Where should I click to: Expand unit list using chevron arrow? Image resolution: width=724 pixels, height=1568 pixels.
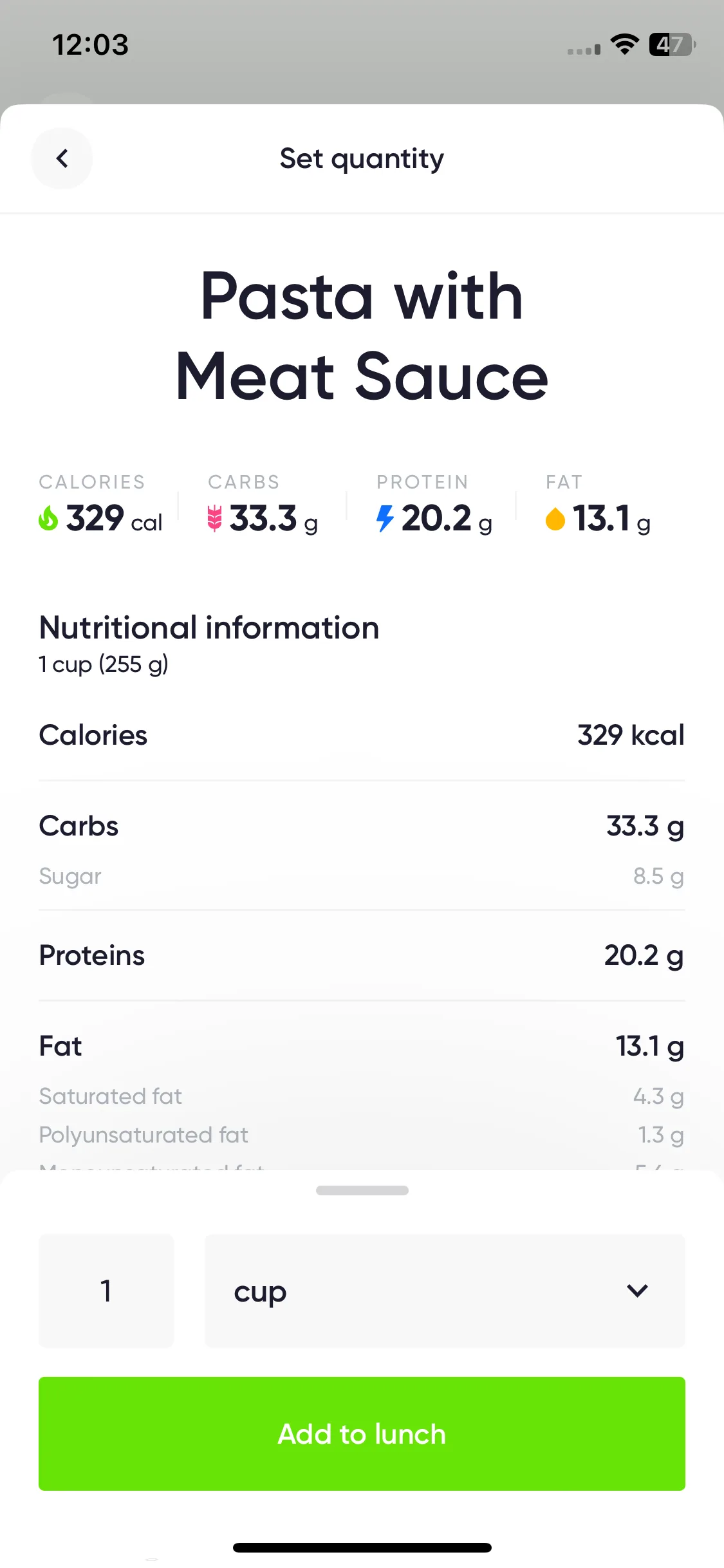637,1291
